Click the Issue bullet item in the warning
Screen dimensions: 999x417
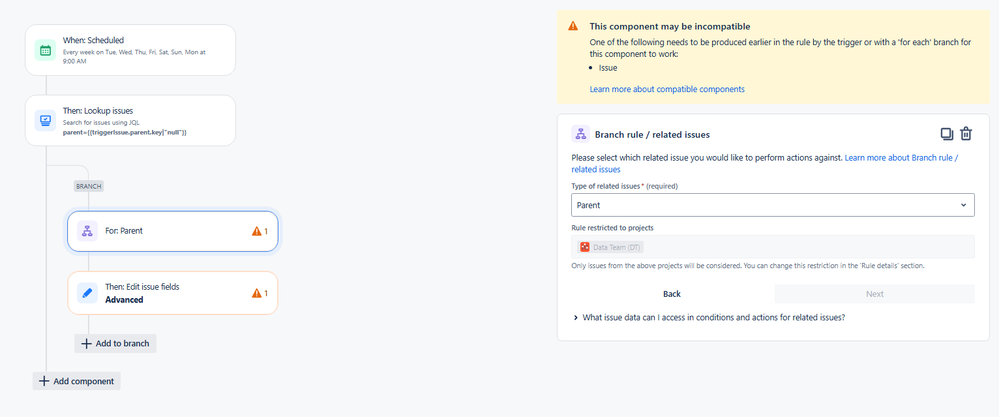coord(608,67)
